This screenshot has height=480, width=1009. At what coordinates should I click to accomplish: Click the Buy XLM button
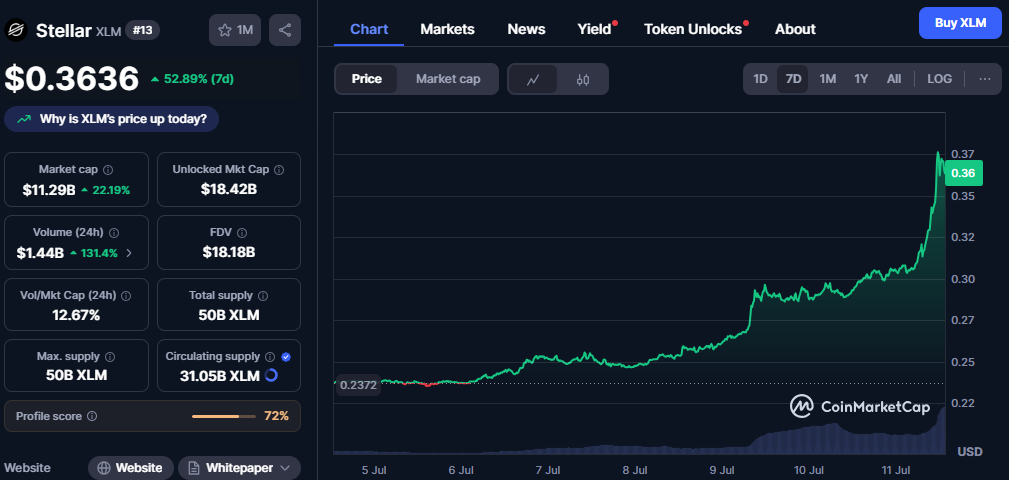coord(960,23)
